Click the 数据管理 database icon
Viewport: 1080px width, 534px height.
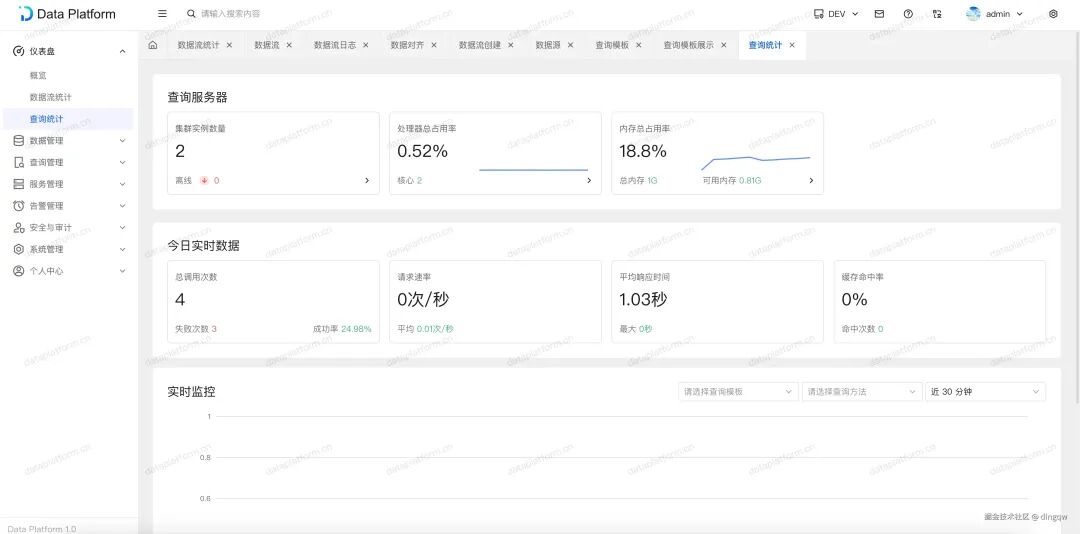[x=19, y=141]
